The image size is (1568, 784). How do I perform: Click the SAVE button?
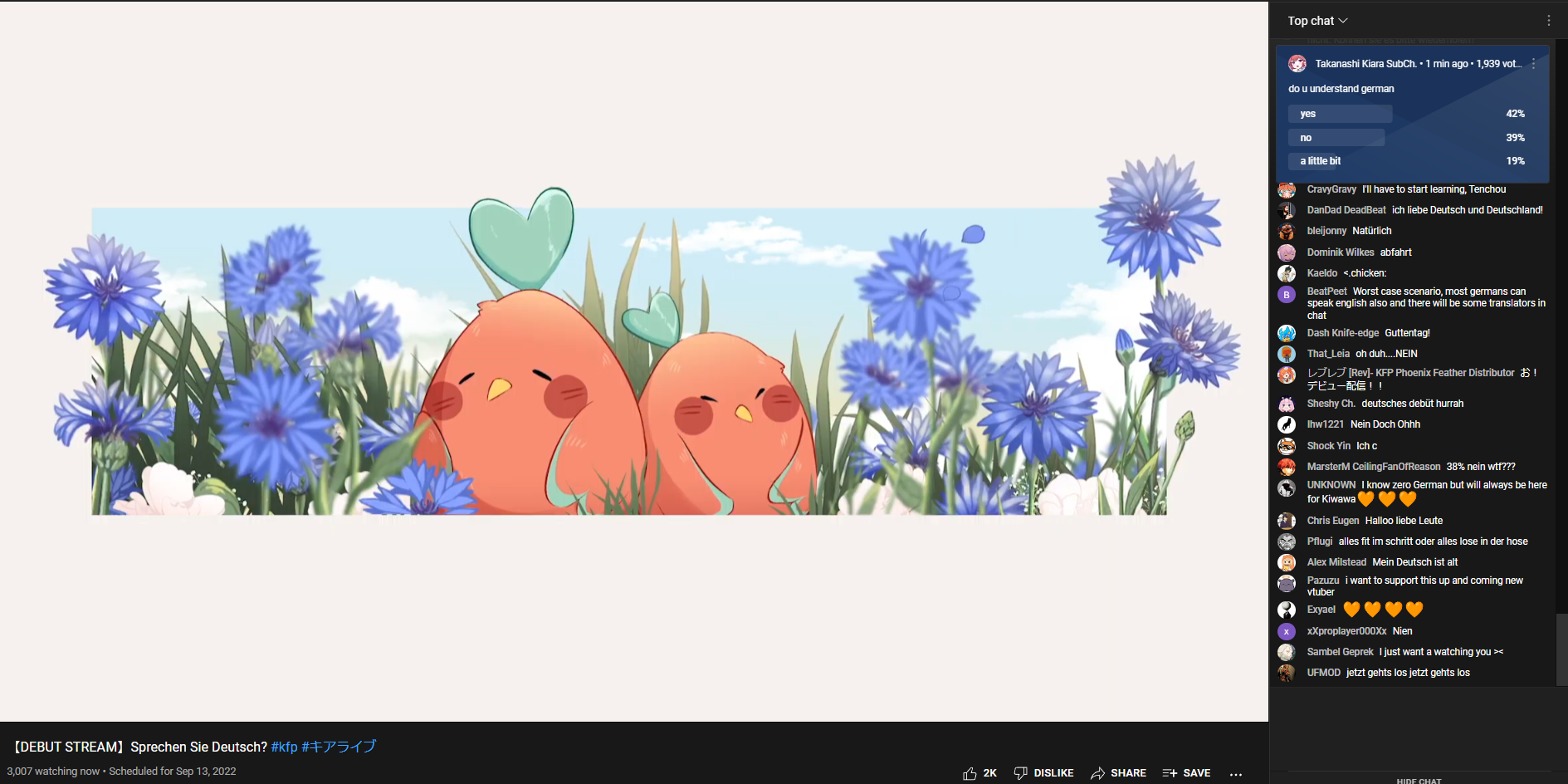(x=1186, y=773)
